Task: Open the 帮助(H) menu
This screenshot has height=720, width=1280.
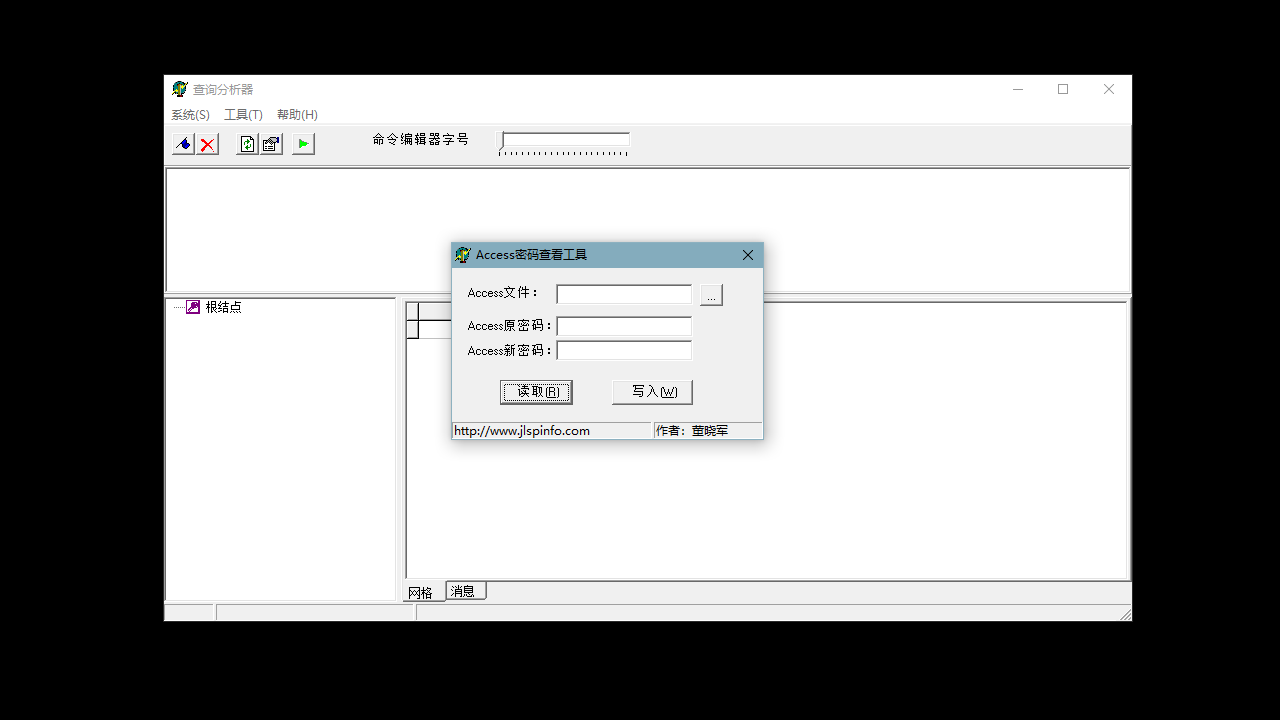Action: click(x=296, y=114)
